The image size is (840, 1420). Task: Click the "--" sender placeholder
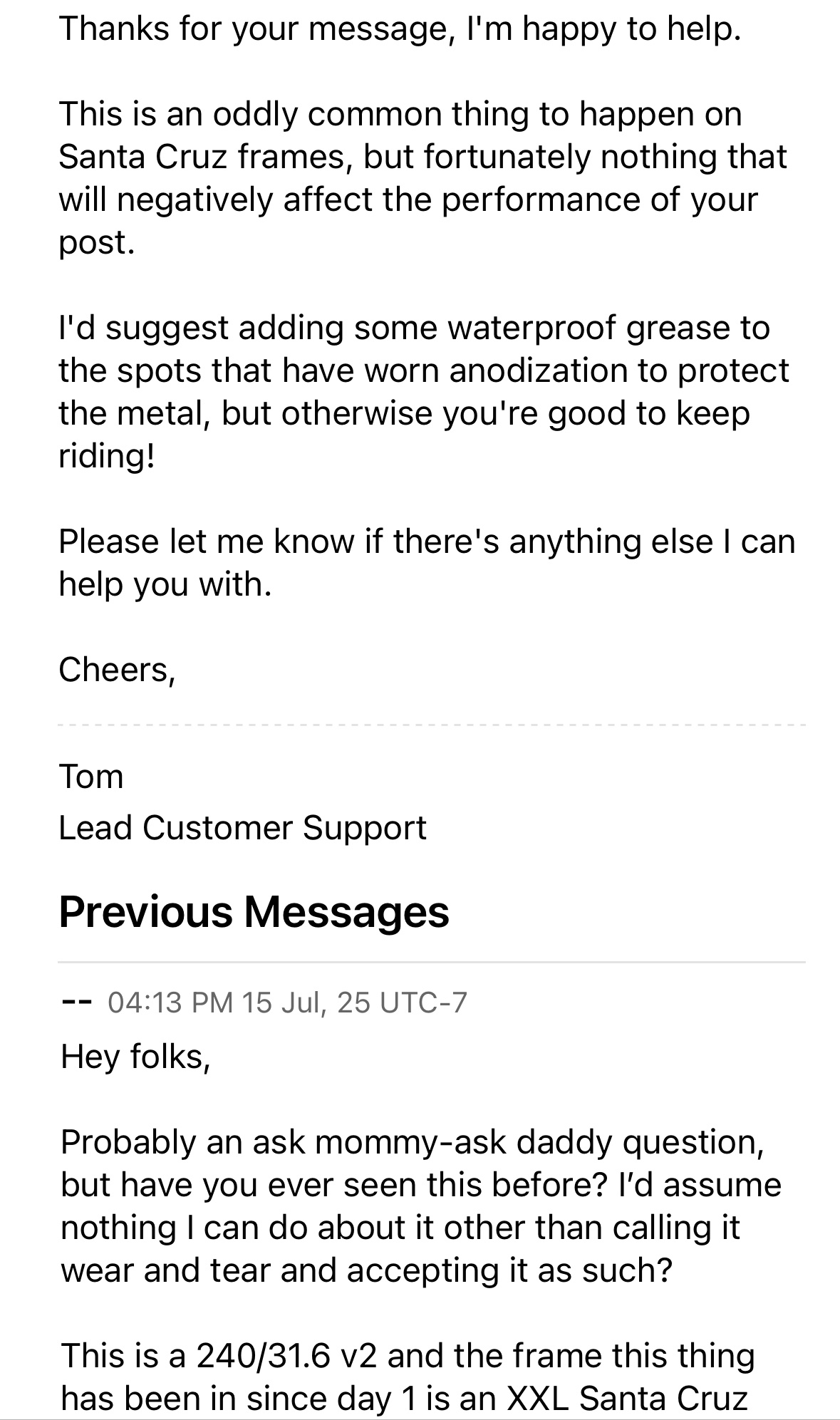[76, 1002]
